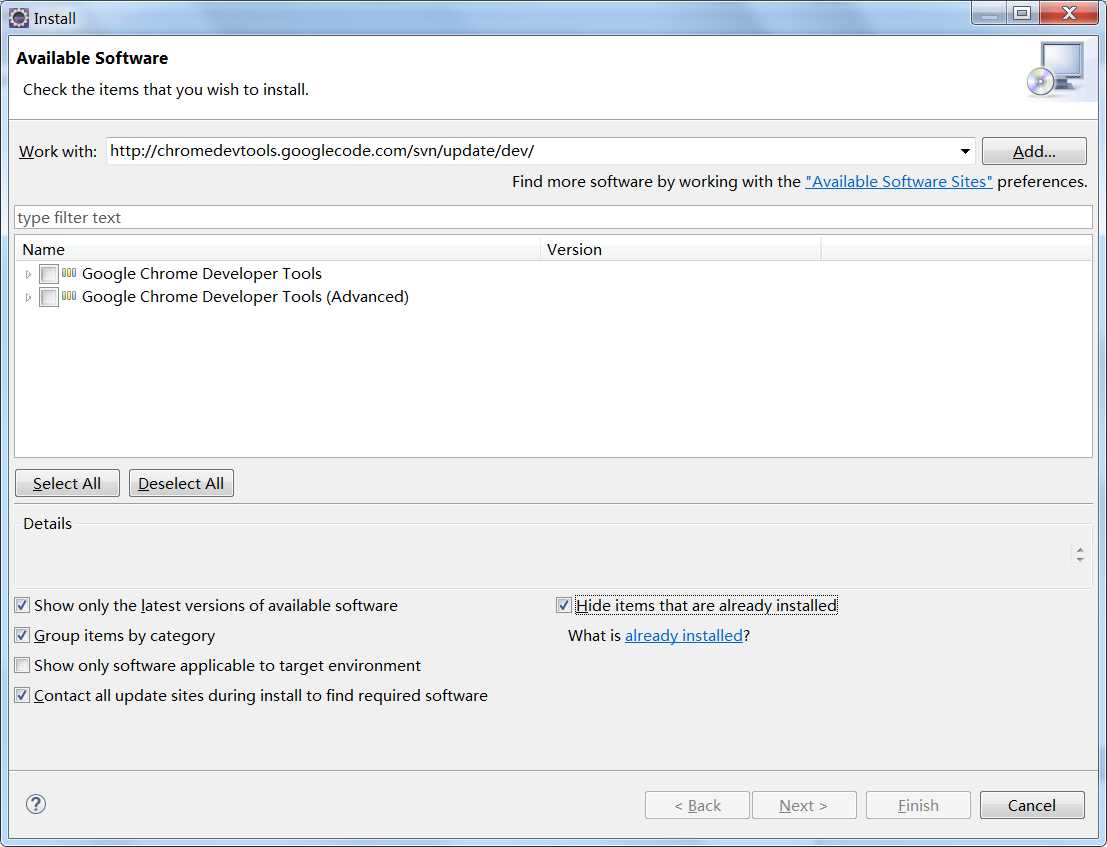Screen dimensions: 1107x847
Task: Click the category icon beside Google Chrome Developer Tools
Action: pyautogui.click(x=68, y=272)
